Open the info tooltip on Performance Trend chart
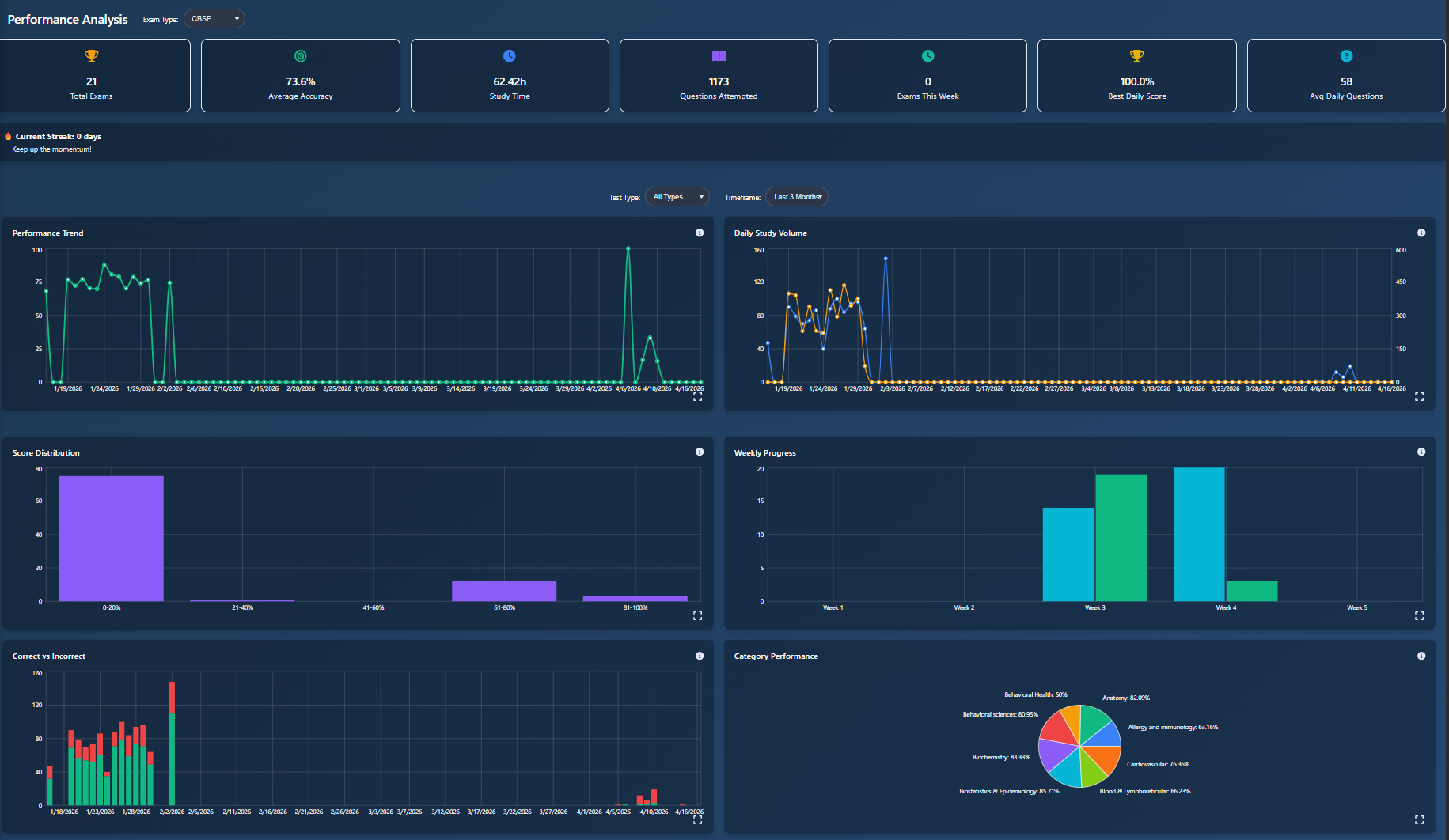The height and width of the screenshot is (840, 1449). point(700,233)
